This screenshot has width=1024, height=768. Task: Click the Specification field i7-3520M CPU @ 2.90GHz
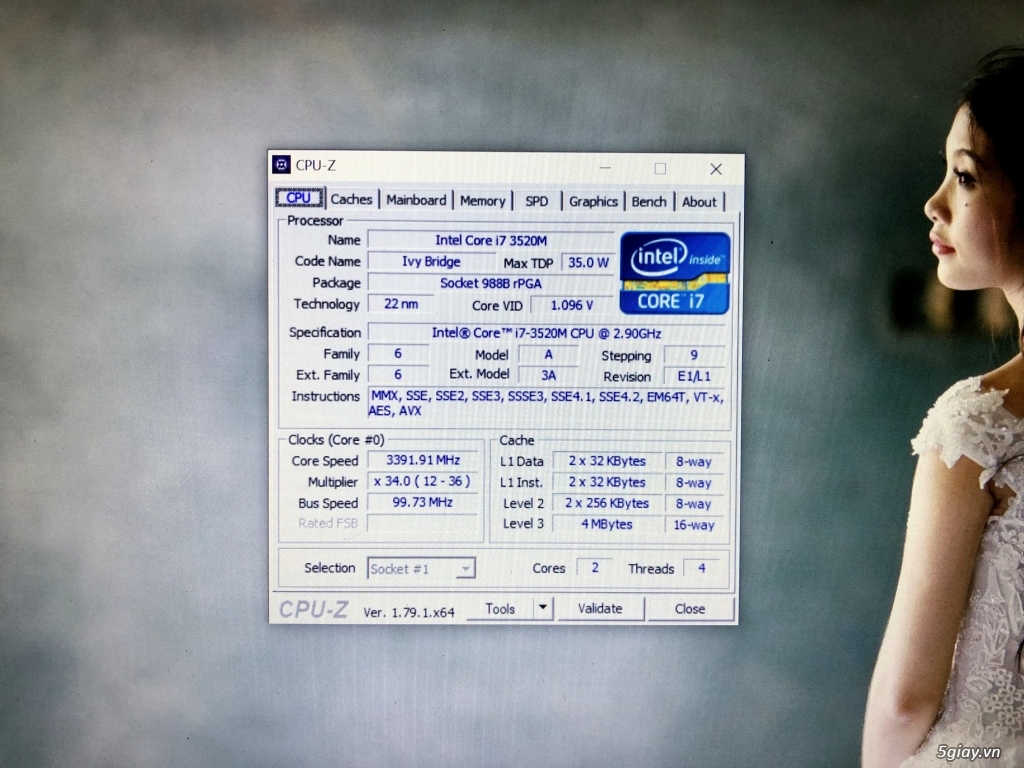coord(547,333)
